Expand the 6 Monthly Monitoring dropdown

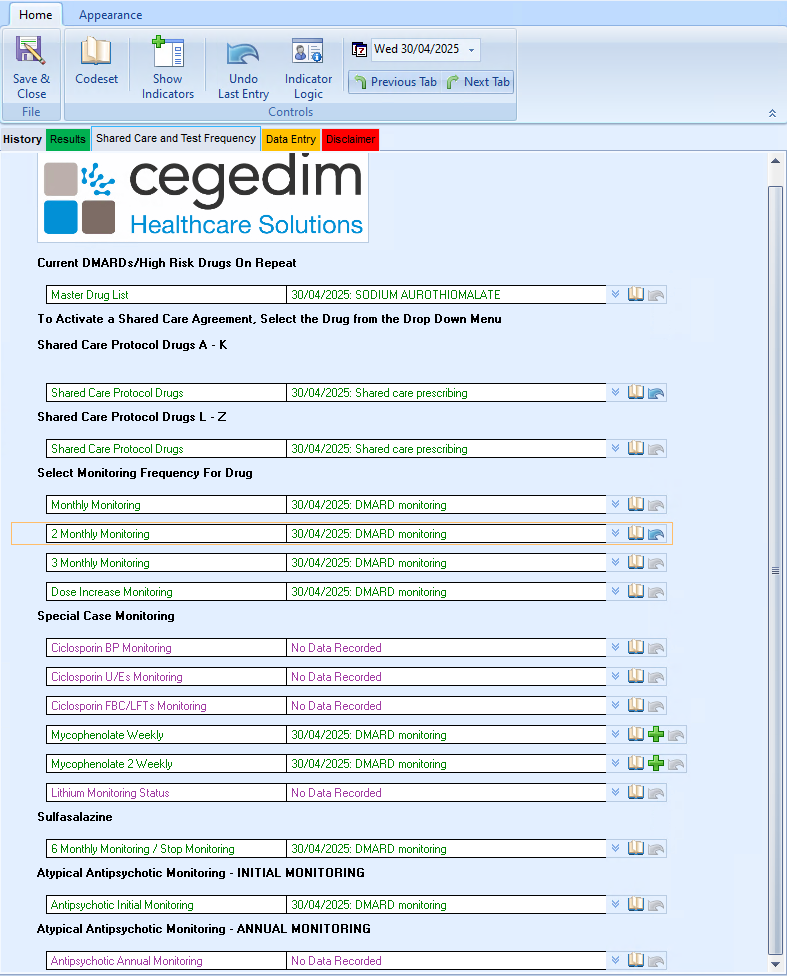(615, 848)
